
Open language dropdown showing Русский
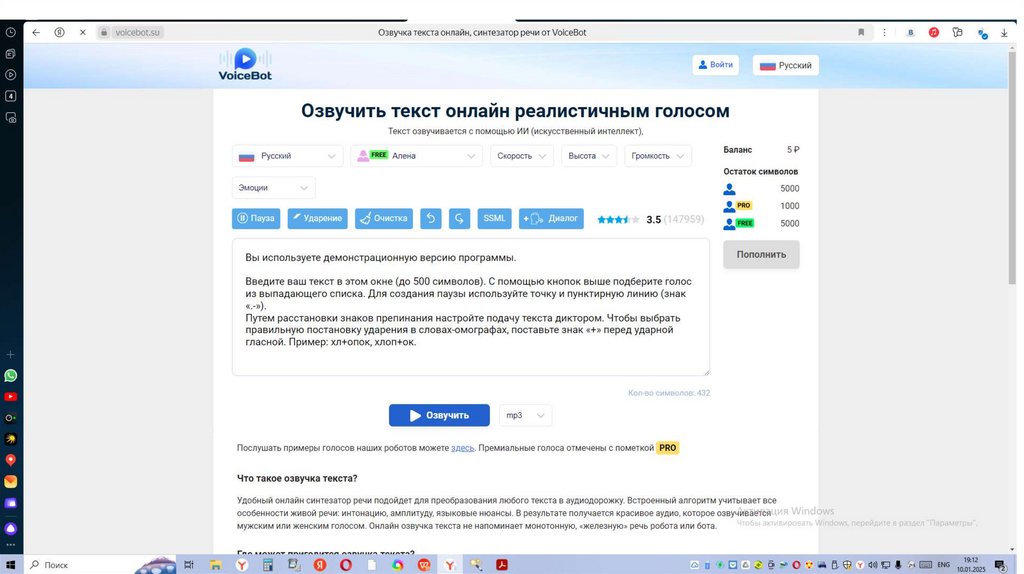287,156
